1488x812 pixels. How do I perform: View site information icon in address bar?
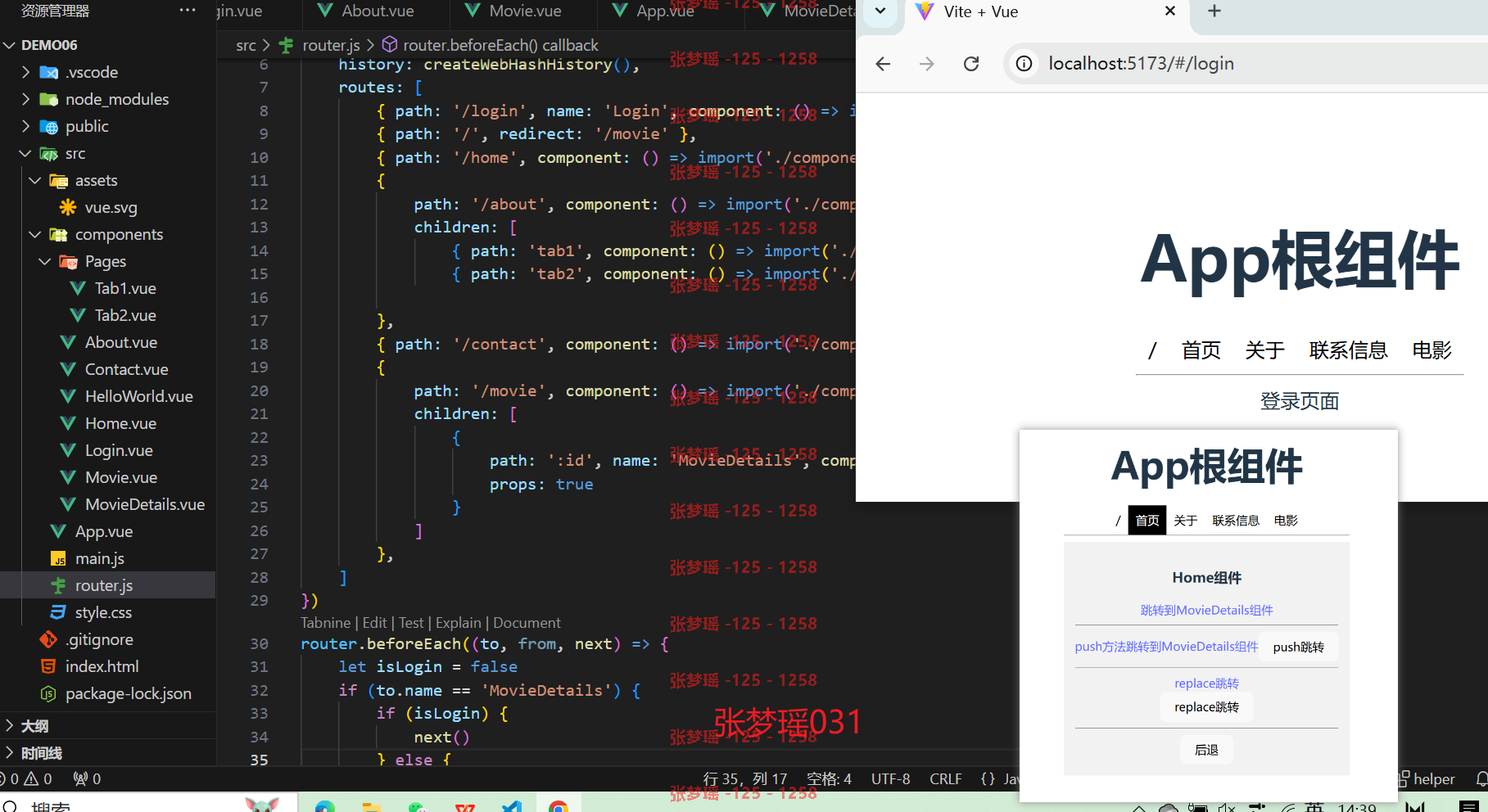1024,64
